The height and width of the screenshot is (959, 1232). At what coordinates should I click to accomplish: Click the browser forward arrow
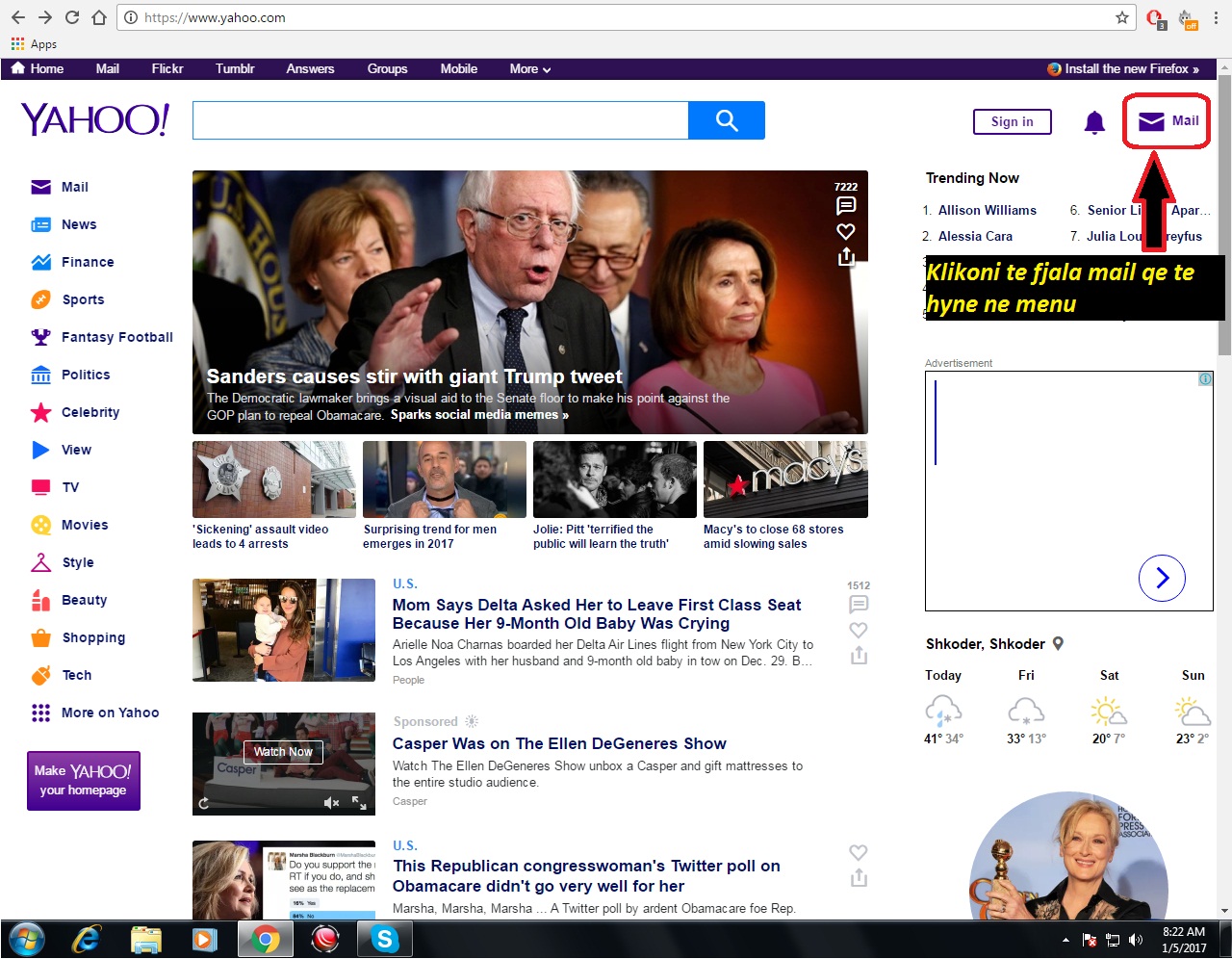(45, 17)
